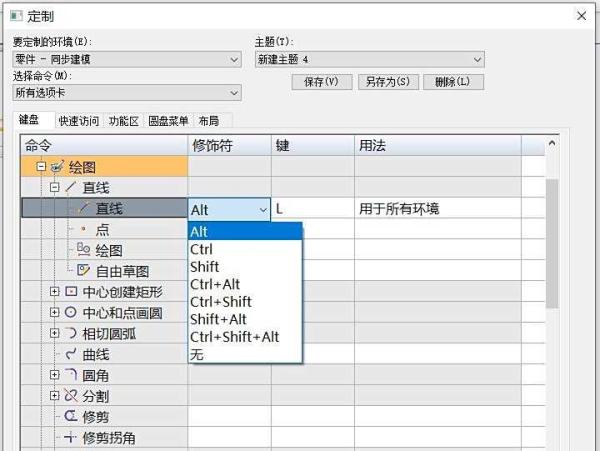The width and height of the screenshot is (600, 451).
Task: Open the 要定制的环境 dropdown
Action: 127,60
